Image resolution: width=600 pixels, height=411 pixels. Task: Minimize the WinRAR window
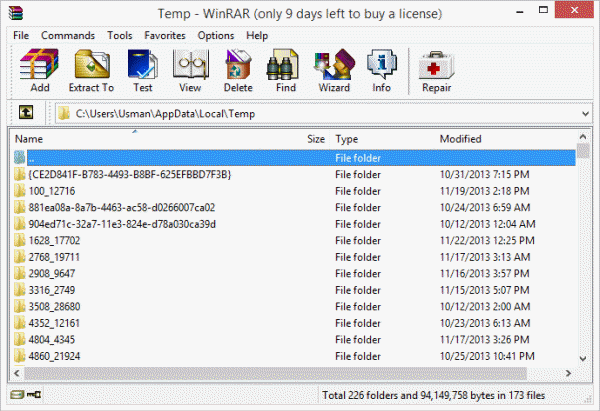520,11
